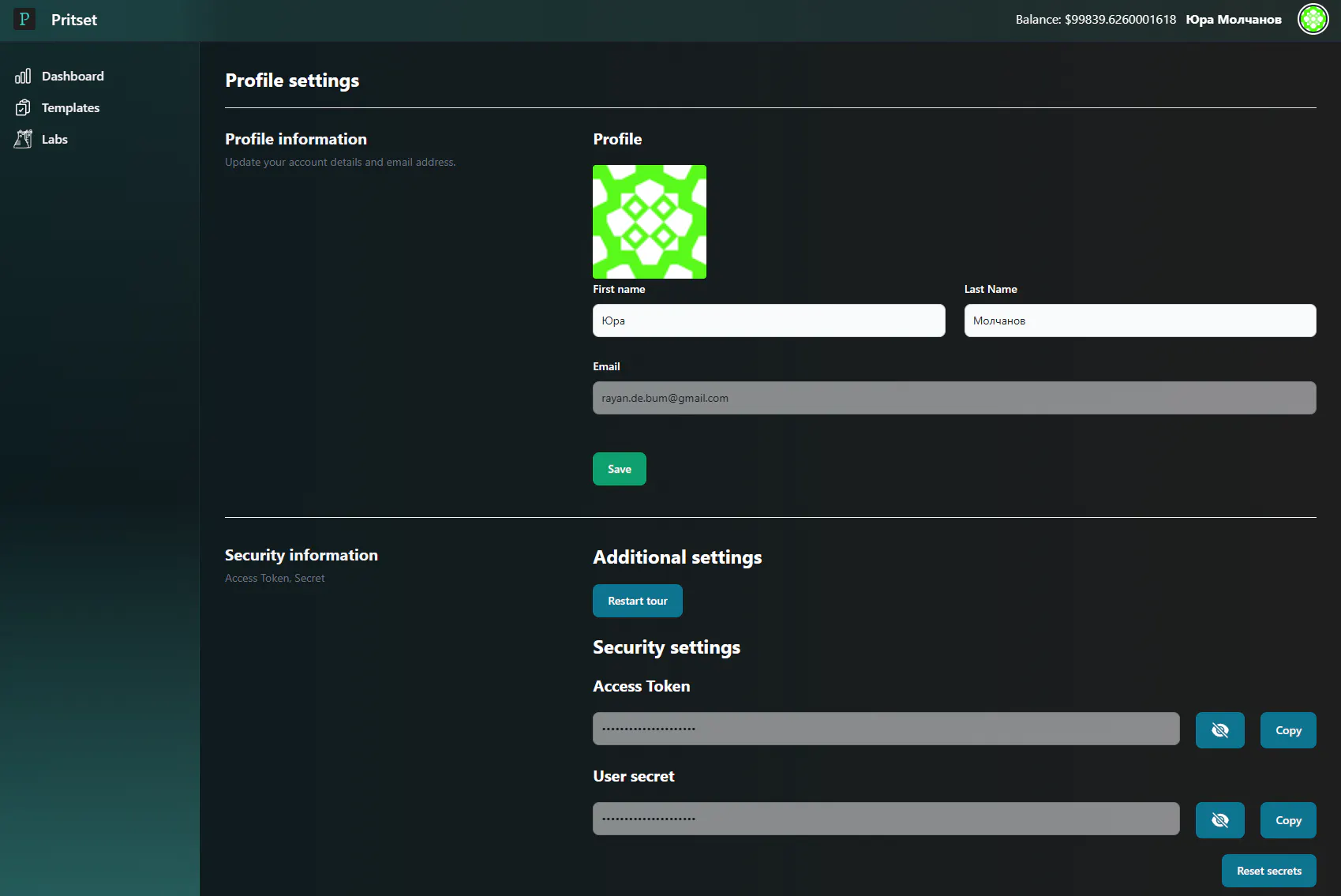The height and width of the screenshot is (896, 1341).
Task: Click the Profile settings heading
Action: [x=292, y=81]
